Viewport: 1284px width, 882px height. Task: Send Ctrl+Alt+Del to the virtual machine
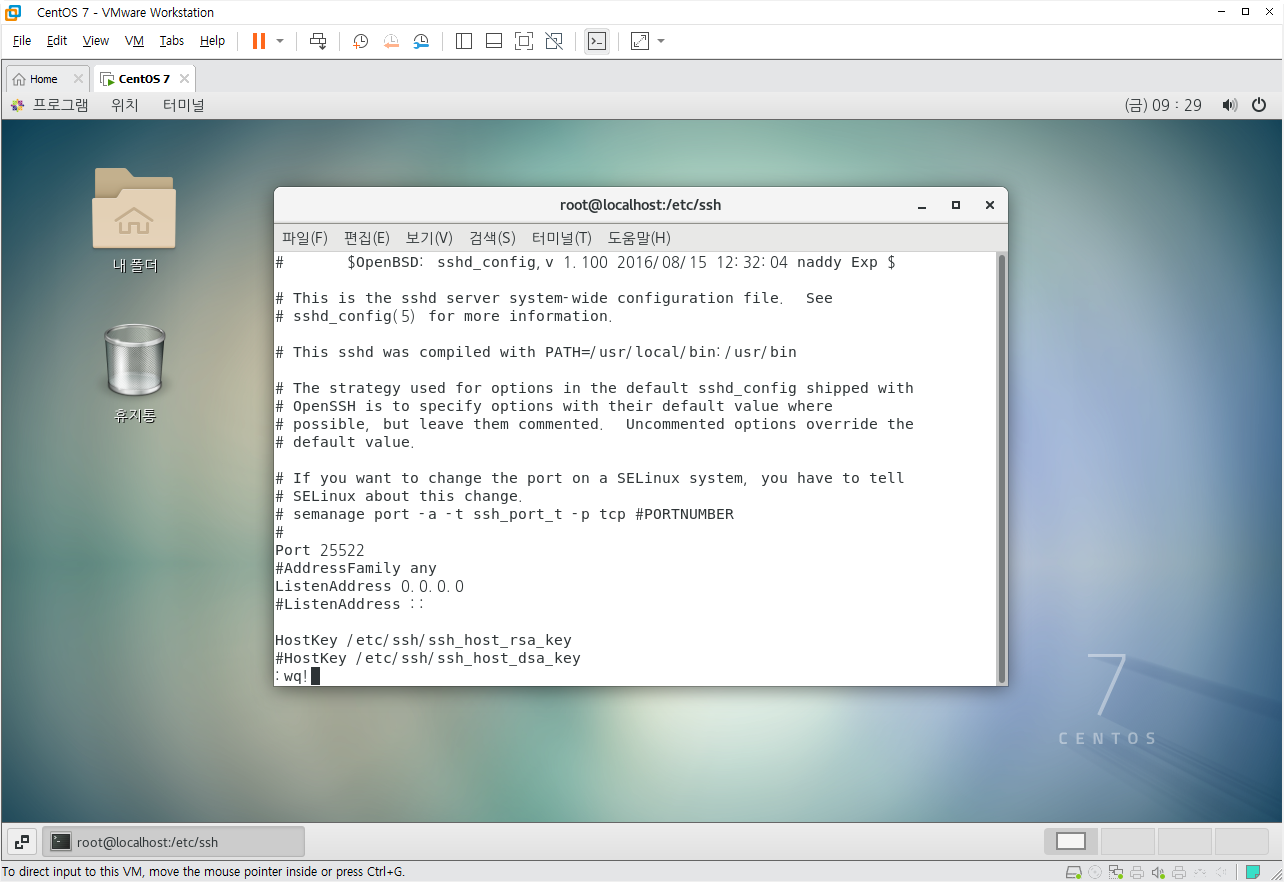[x=318, y=41]
